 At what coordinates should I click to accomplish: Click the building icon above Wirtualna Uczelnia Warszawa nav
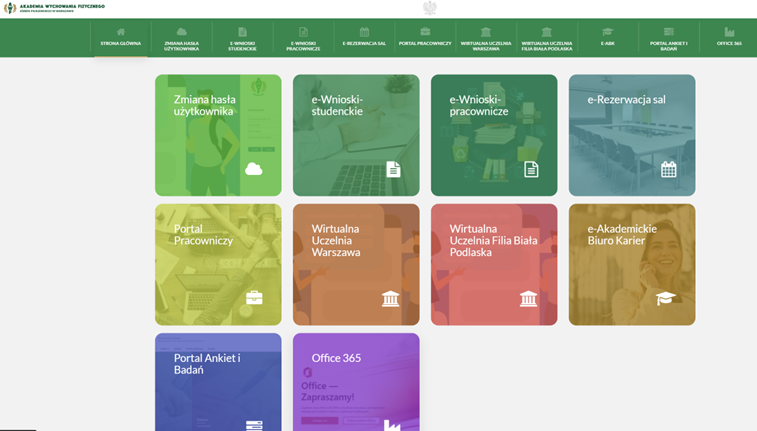click(x=486, y=32)
